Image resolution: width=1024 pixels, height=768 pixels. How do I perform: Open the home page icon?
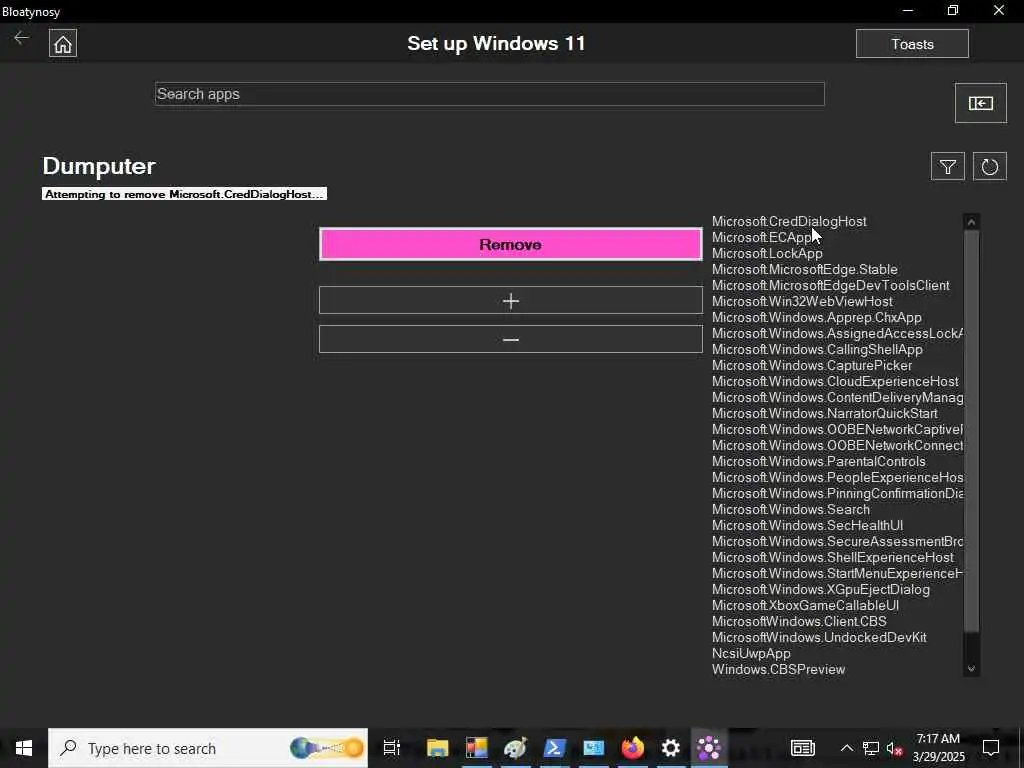coord(63,44)
